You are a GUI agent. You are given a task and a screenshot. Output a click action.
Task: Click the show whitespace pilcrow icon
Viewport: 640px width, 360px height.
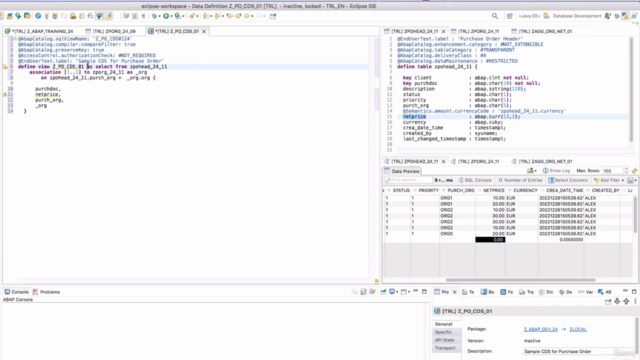(x=143, y=16)
